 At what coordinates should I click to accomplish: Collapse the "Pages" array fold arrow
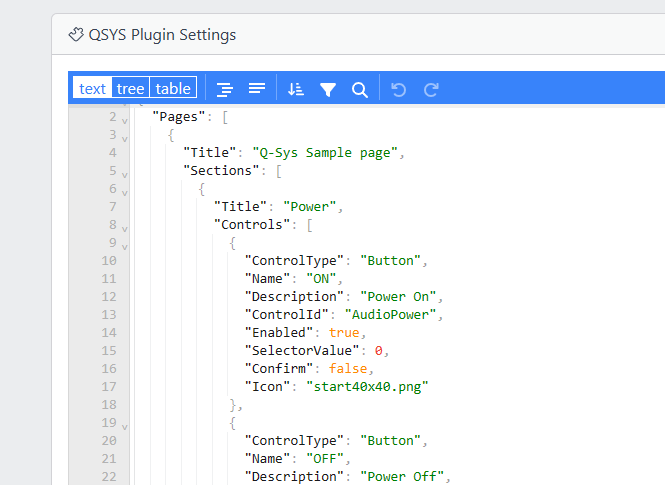tap(125, 119)
